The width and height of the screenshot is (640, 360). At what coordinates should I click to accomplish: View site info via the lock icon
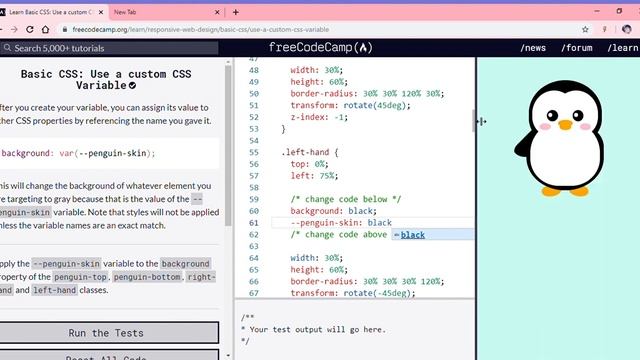[x=64, y=29]
